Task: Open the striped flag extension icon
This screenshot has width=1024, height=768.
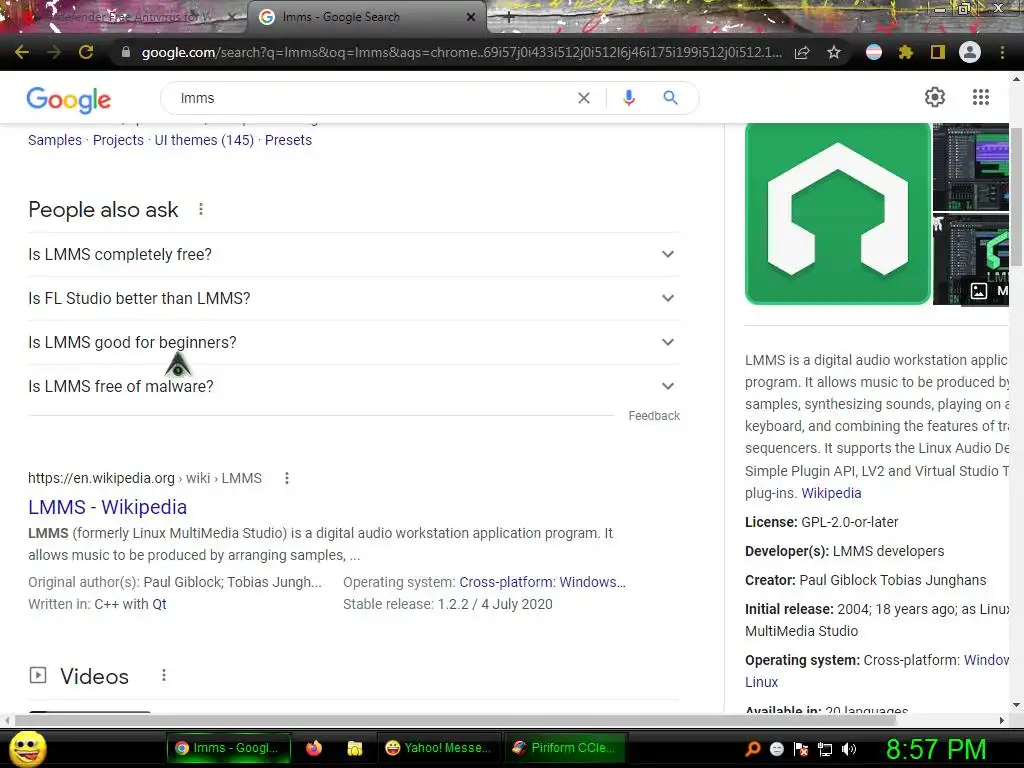Action: click(874, 52)
